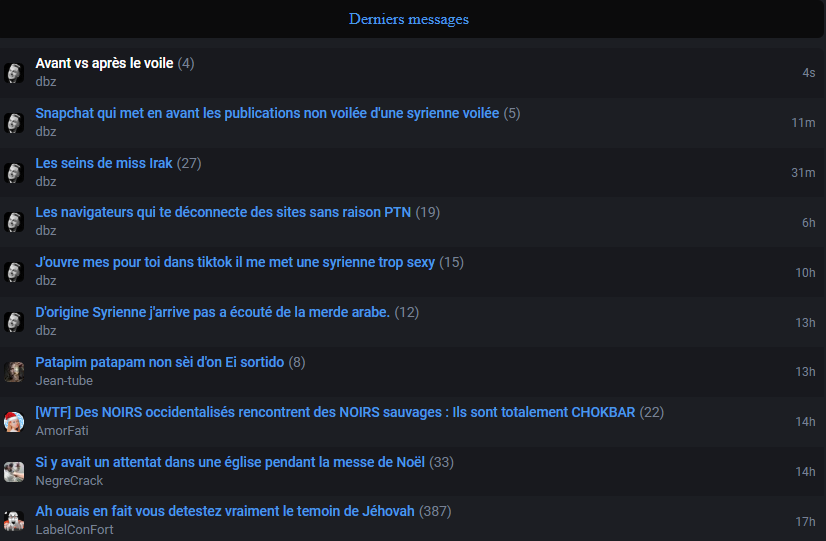Click AmorFati's Santa hat avatar
Screen dimensions: 826x541
pyautogui.click(x=14, y=422)
